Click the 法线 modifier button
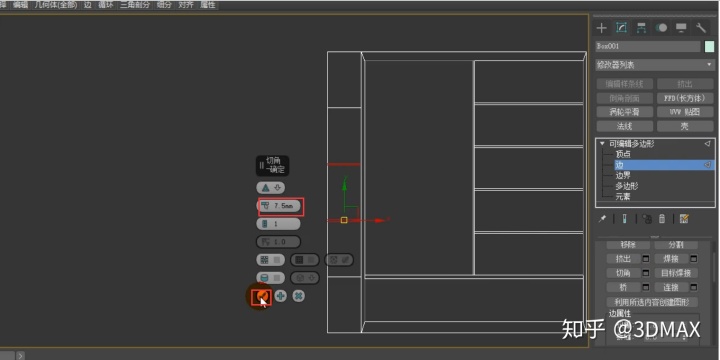720x360 pixels. 624,126
